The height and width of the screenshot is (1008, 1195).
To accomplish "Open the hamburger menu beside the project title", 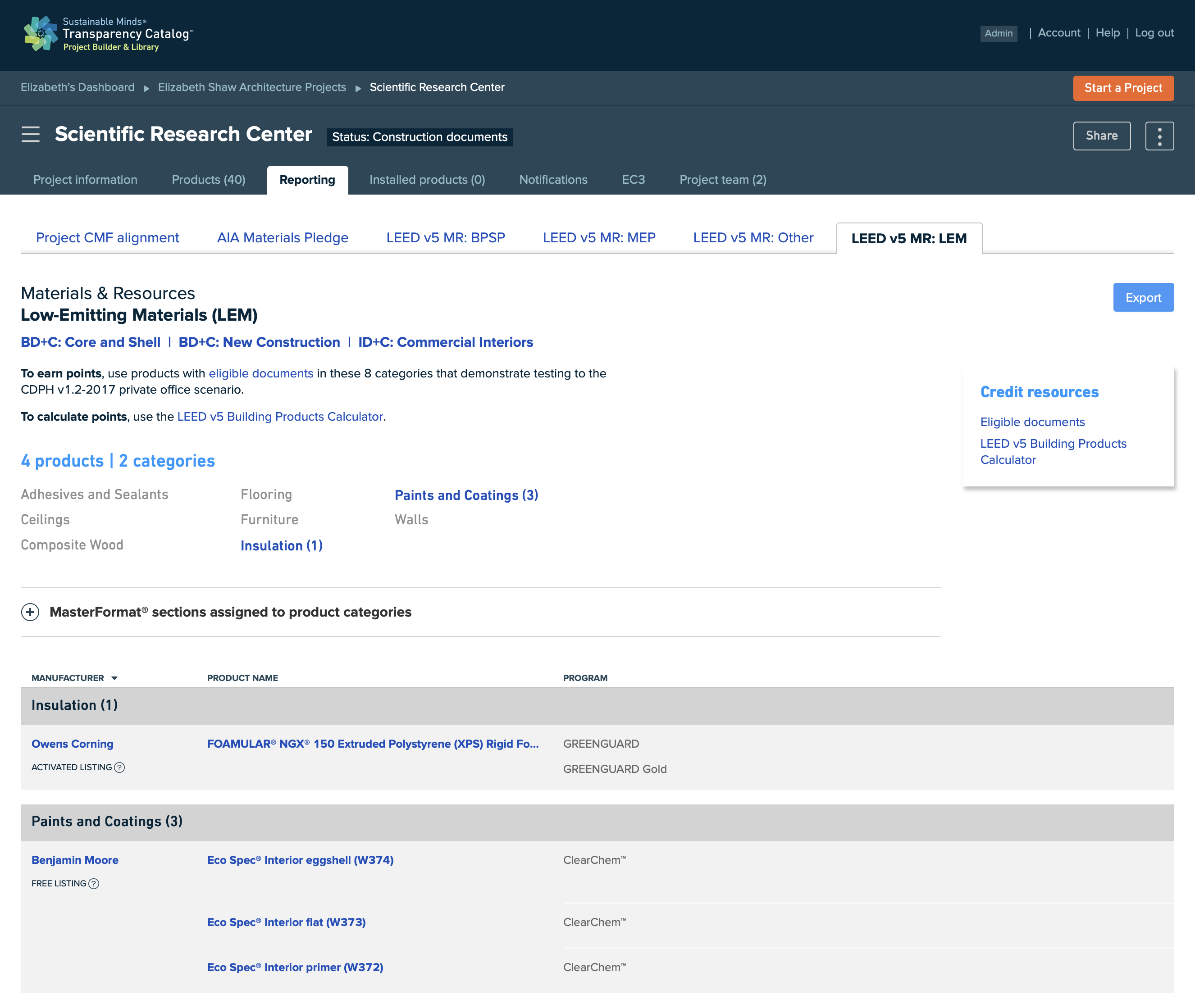I will point(30,134).
